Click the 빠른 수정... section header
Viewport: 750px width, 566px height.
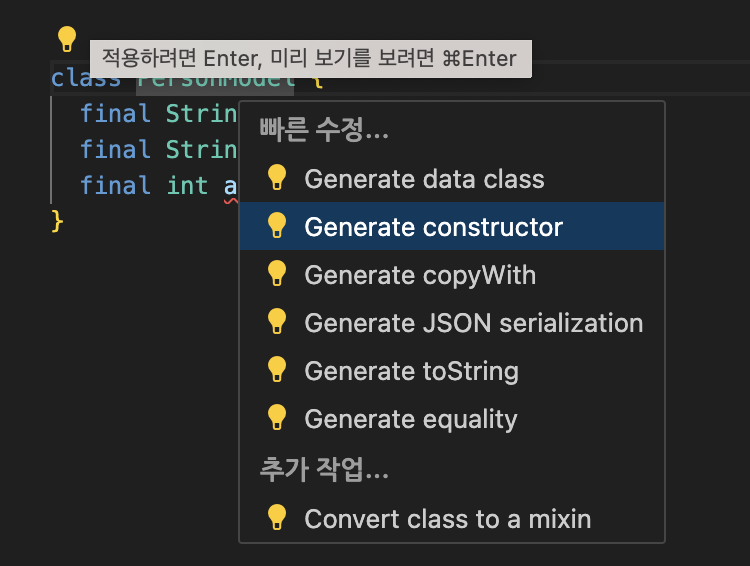(x=324, y=129)
